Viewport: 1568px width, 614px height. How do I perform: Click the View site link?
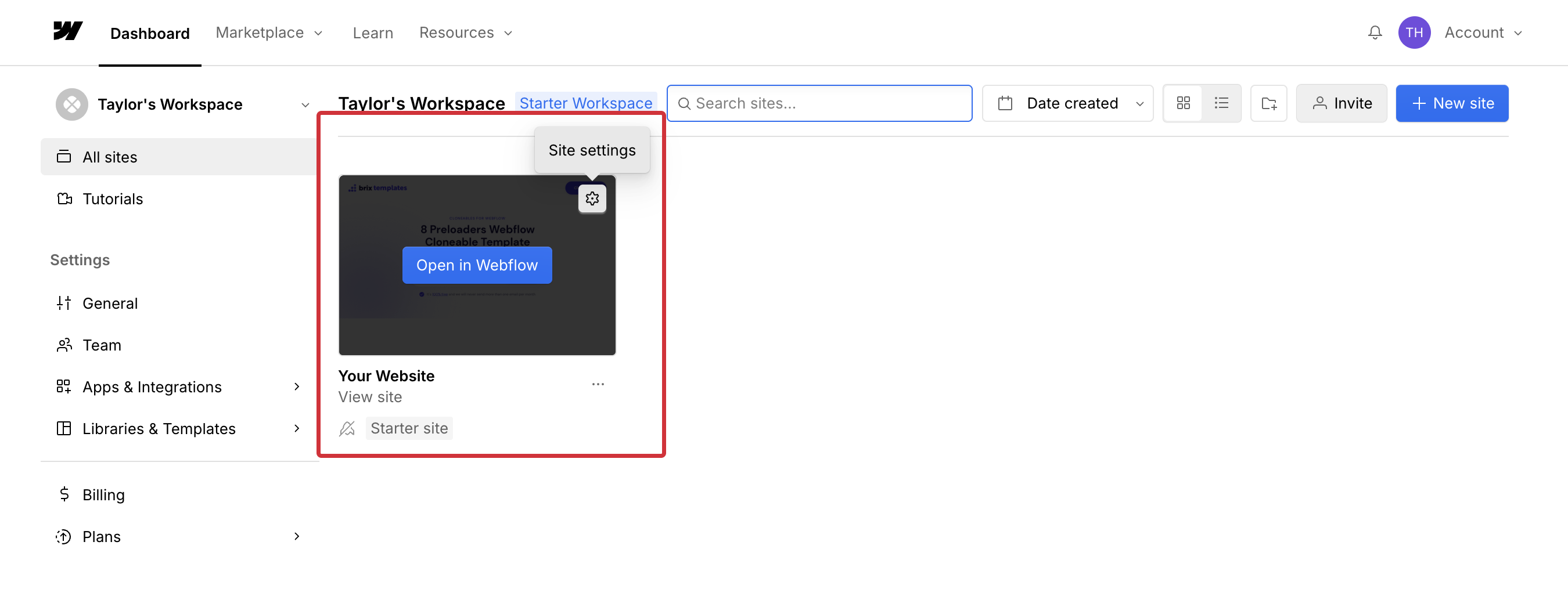tap(370, 397)
